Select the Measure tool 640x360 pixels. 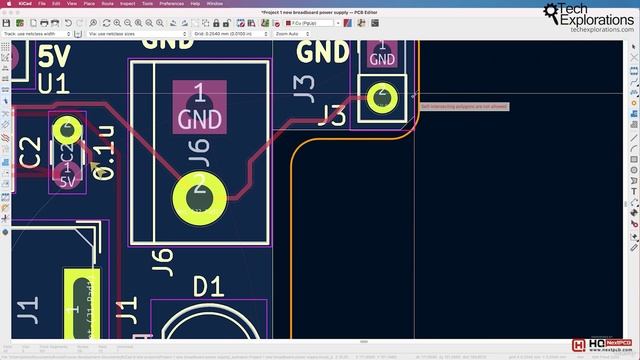coord(633,247)
